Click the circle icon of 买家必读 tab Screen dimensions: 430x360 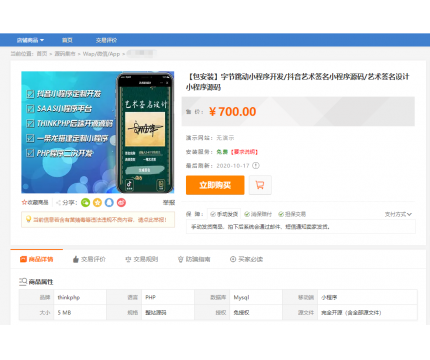233,259
